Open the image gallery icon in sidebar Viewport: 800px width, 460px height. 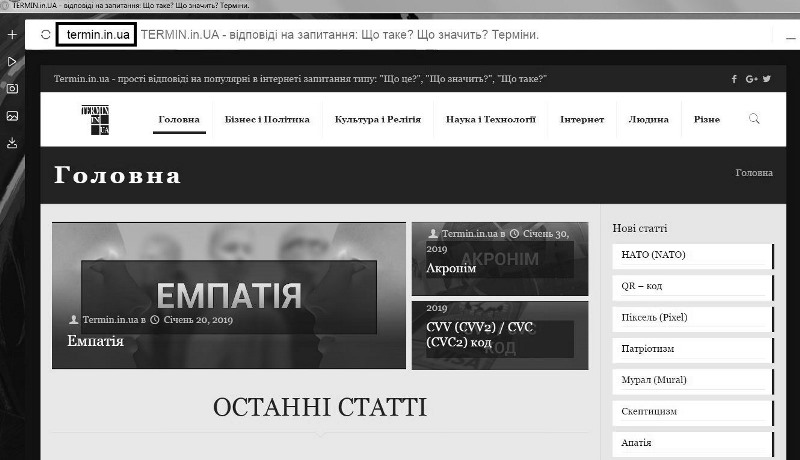pos(12,116)
